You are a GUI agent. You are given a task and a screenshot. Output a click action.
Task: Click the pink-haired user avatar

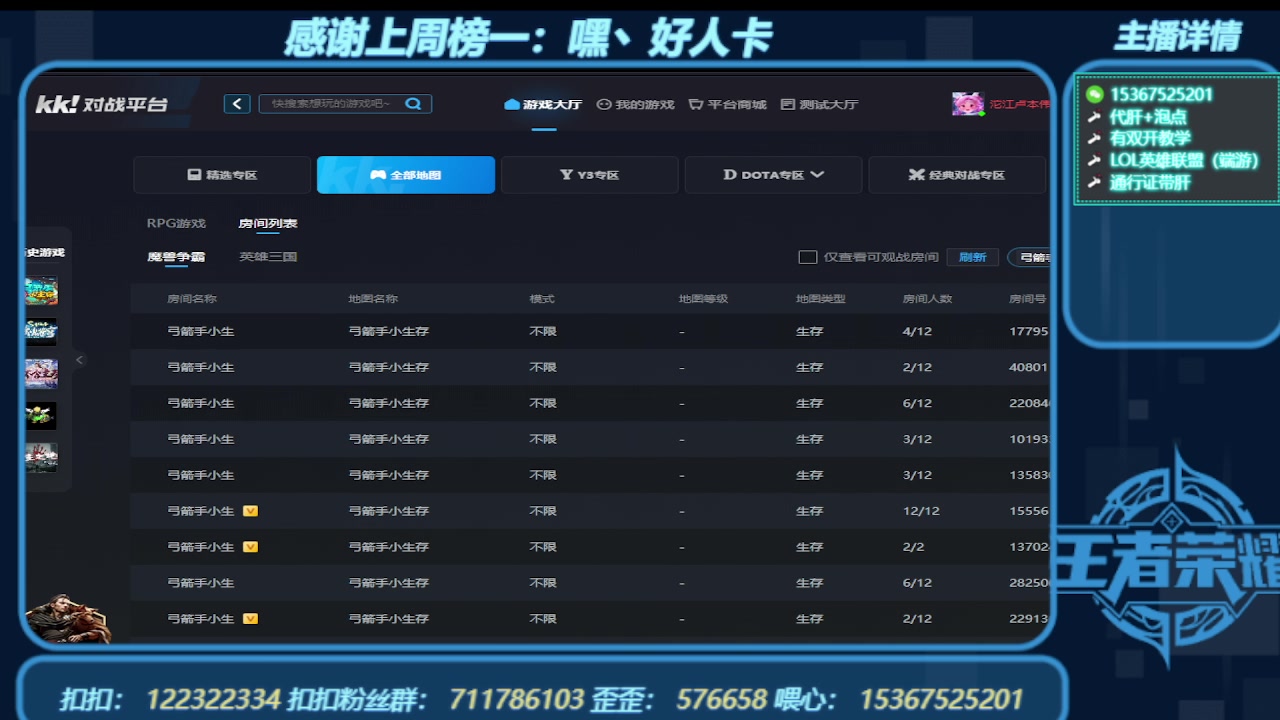pos(967,104)
